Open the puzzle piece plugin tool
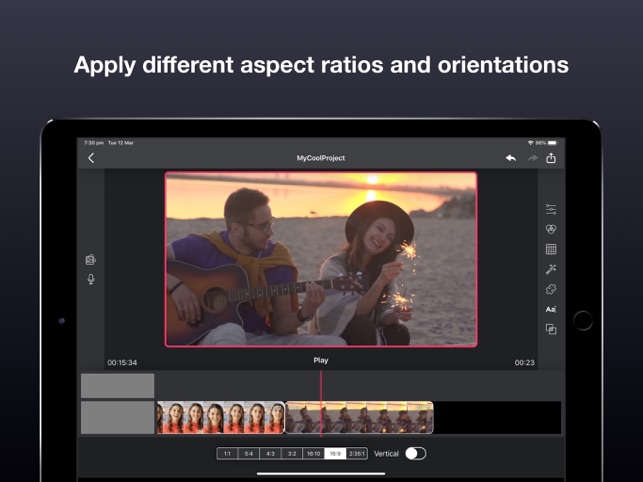Viewport: 643px width, 482px height. (551, 289)
